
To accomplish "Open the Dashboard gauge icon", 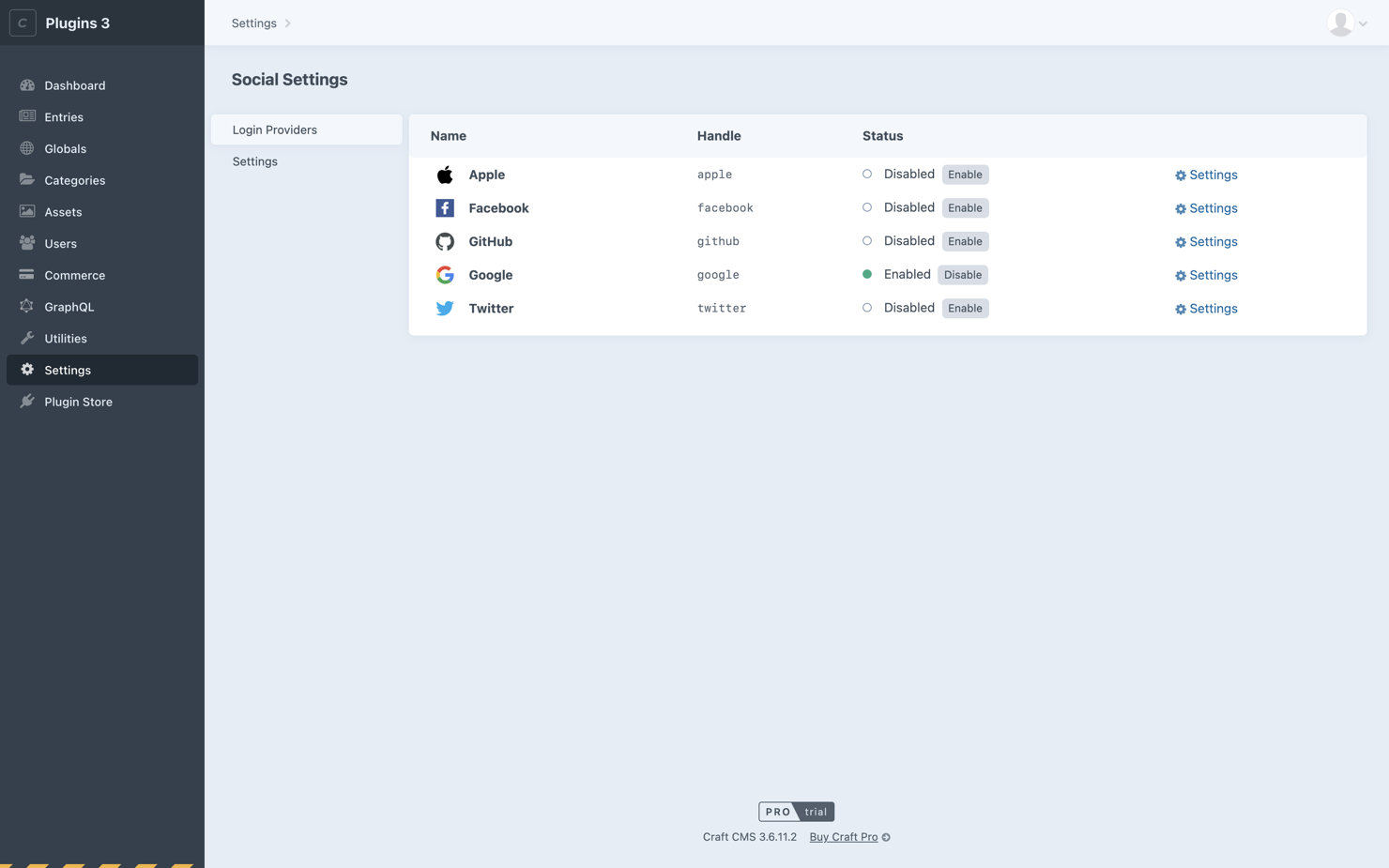I will [27, 85].
